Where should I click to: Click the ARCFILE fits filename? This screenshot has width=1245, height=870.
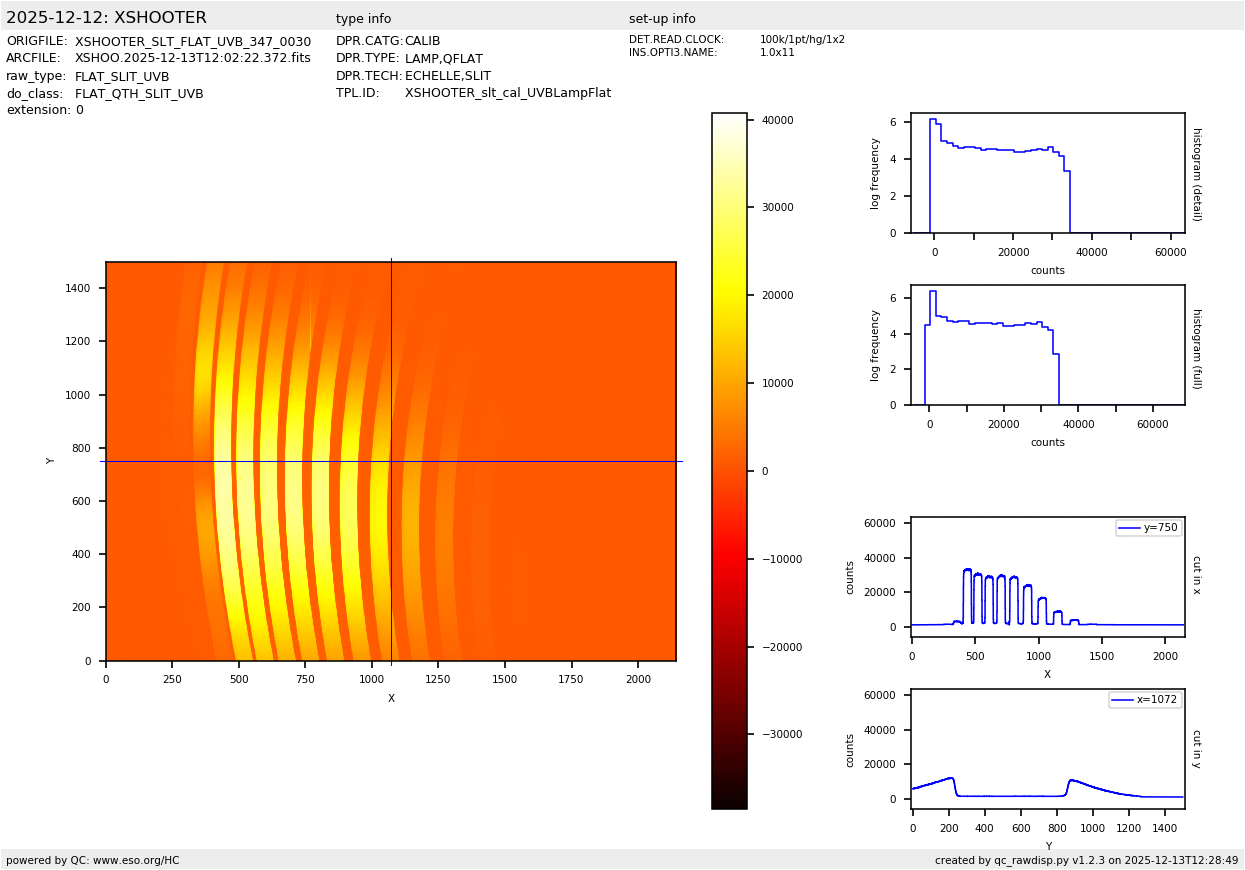pyautogui.click(x=192, y=58)
